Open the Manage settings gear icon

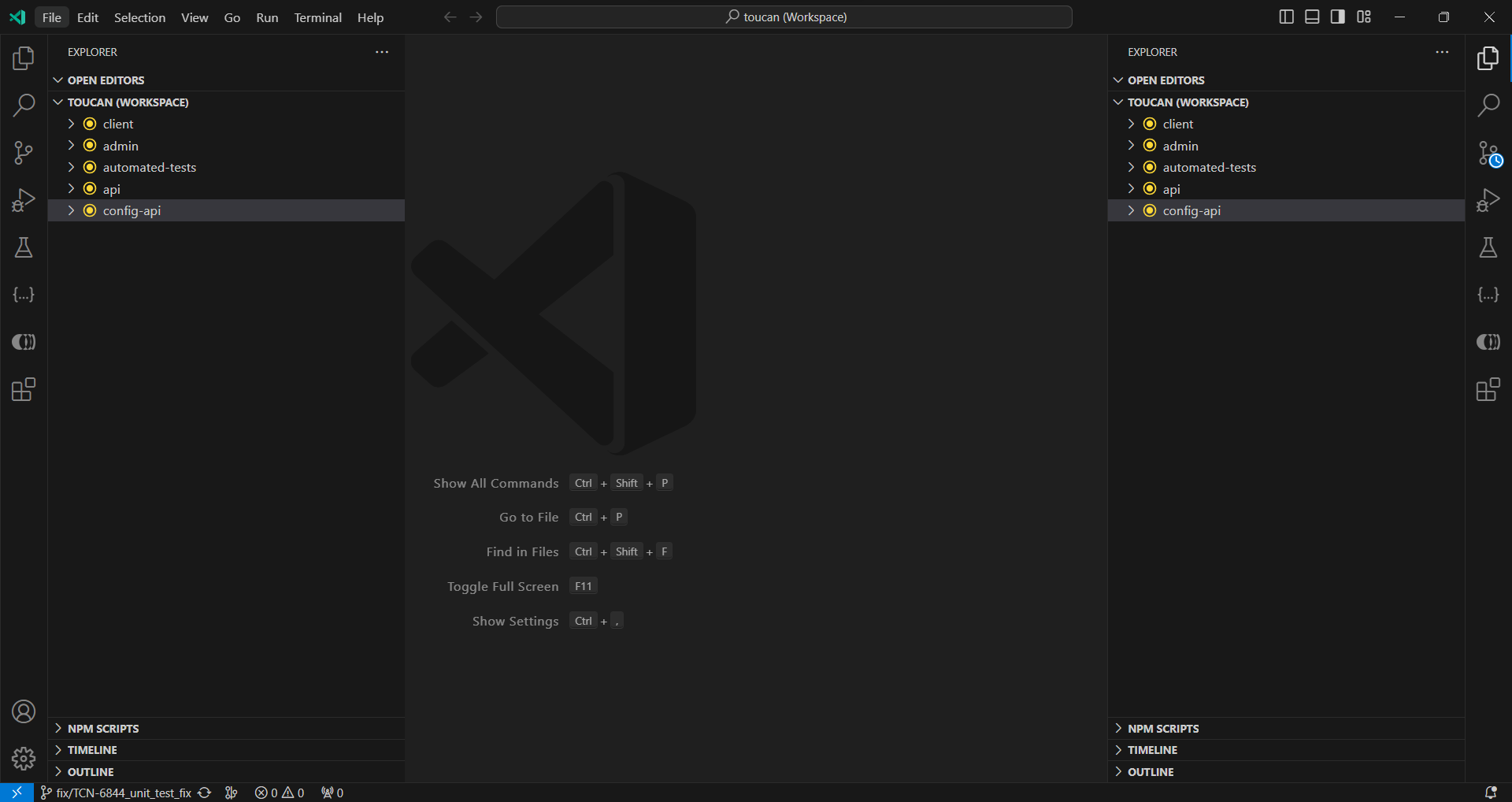point(24,759)
